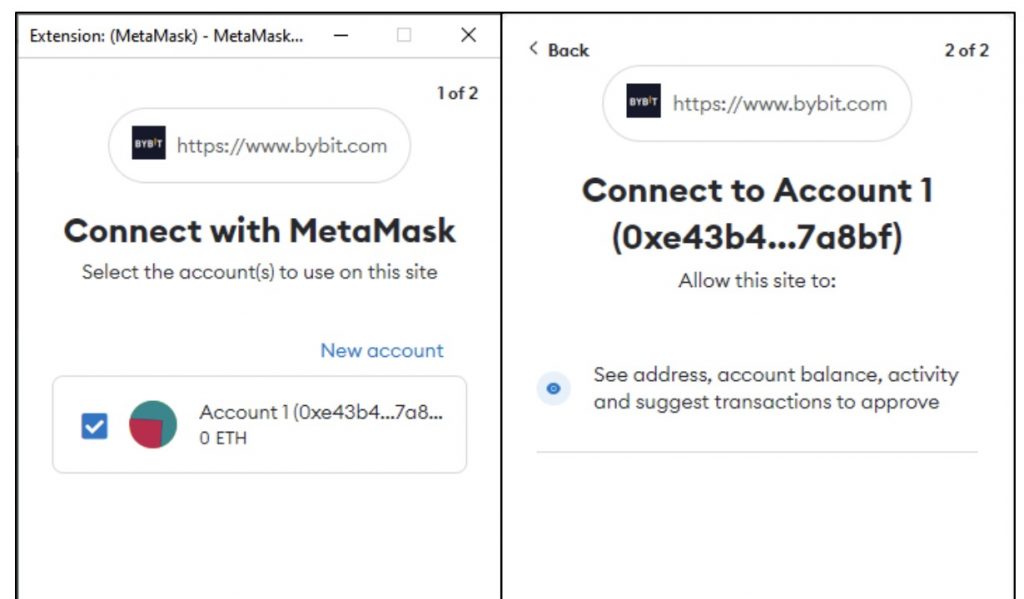
Task: Click the blue eye permission icon
Action: 553,388
